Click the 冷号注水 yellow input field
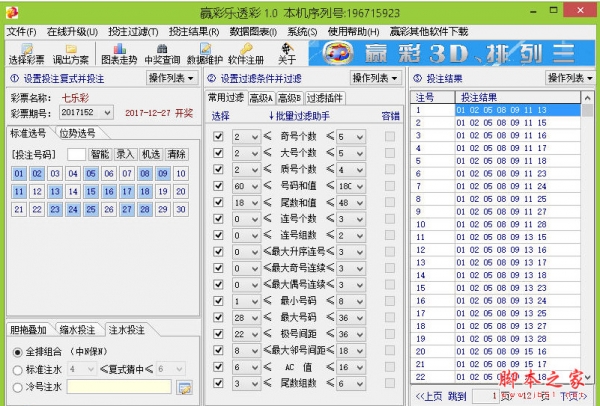Image resolution: width=600 pixels, height=406 pixels. click(x=119, y=387)
